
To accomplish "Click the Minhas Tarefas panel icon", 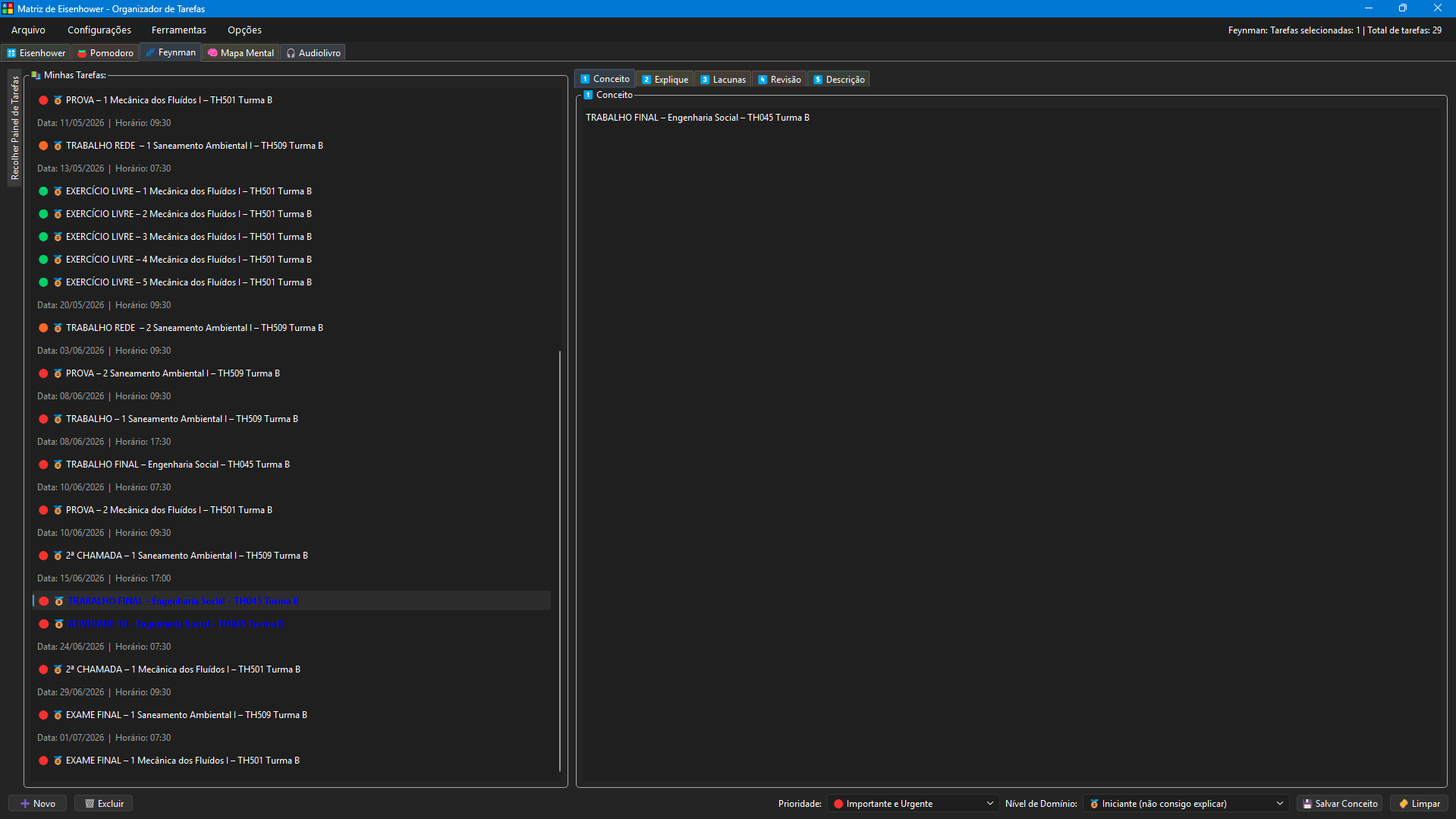I will [36, 75].
